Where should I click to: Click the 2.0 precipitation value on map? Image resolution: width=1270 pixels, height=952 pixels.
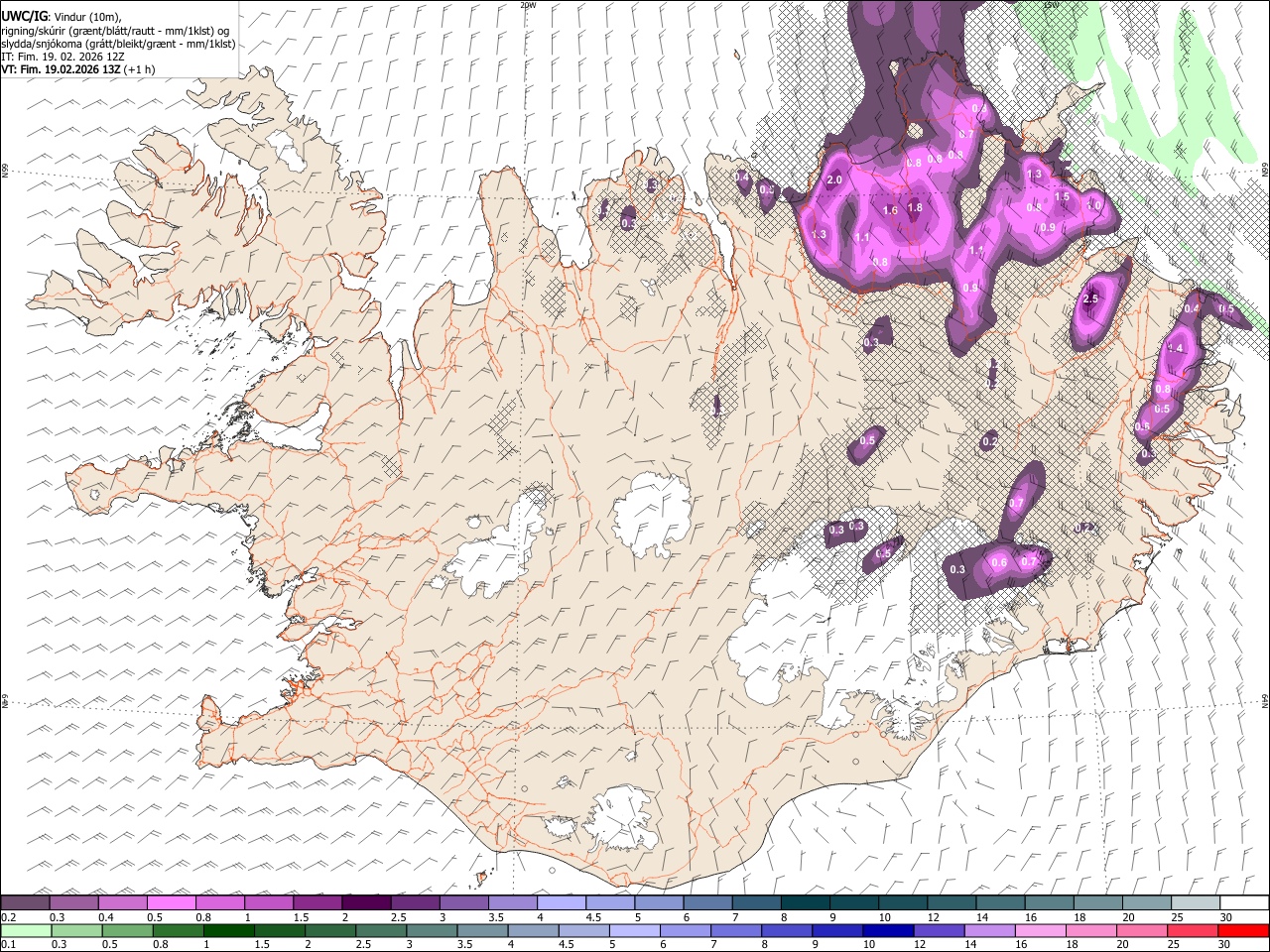click(x=834, y=180)
